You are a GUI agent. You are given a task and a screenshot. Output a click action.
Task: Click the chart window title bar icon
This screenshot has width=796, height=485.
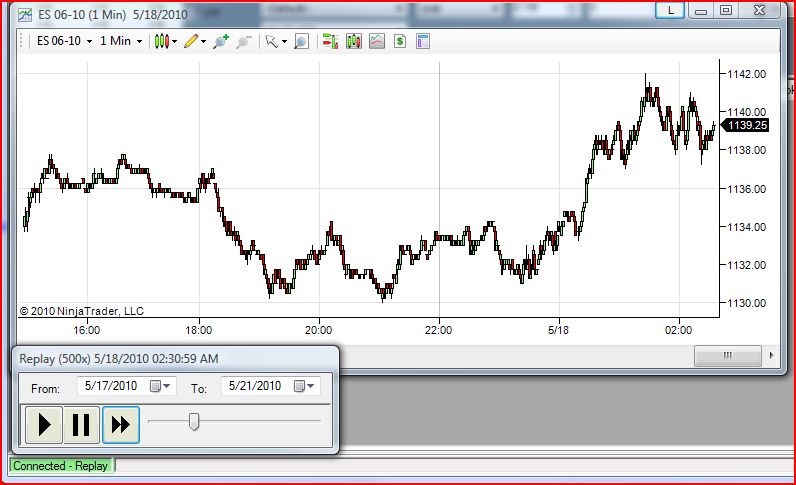[25, 15]
